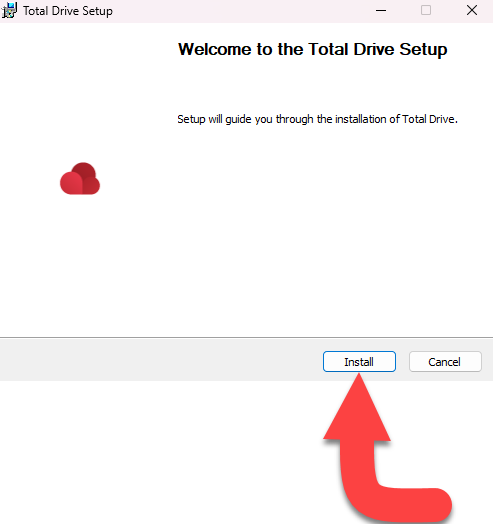Click the "Total Drive Setup" title bar text
The width and height of the screenshot is (493, 524).
pos(68,11)
